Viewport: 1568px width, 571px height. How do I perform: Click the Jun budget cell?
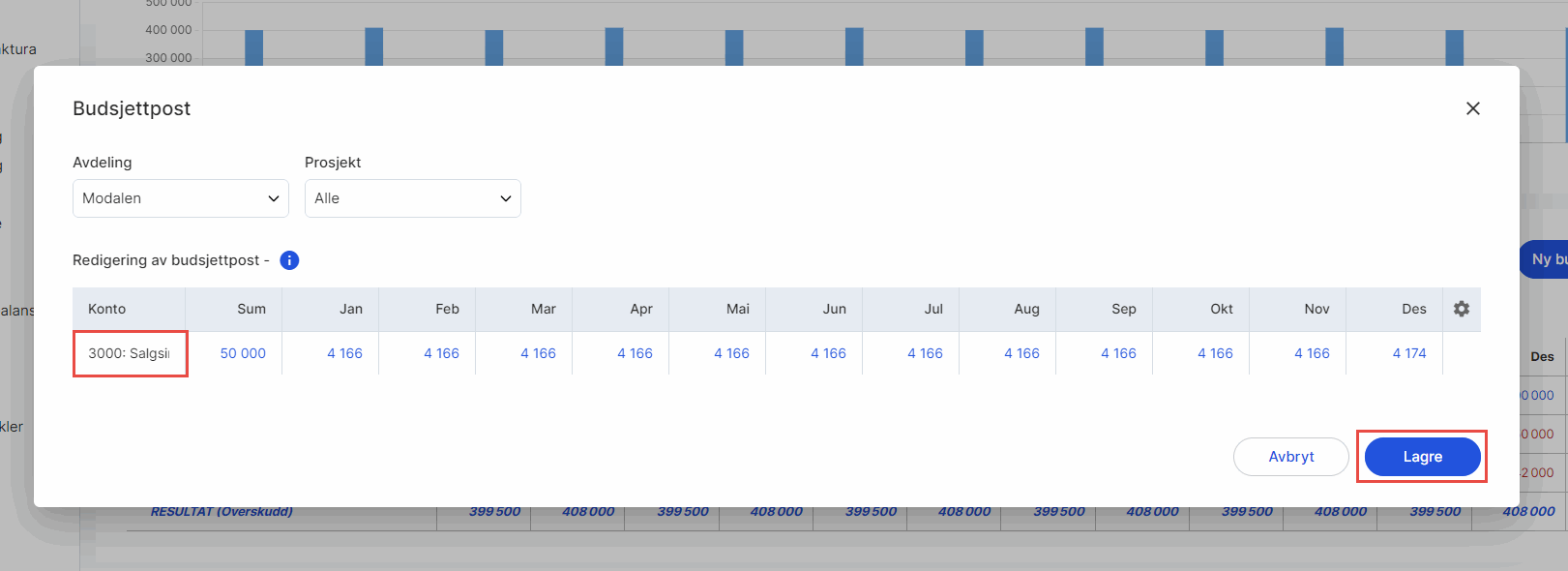pos(828,353)
